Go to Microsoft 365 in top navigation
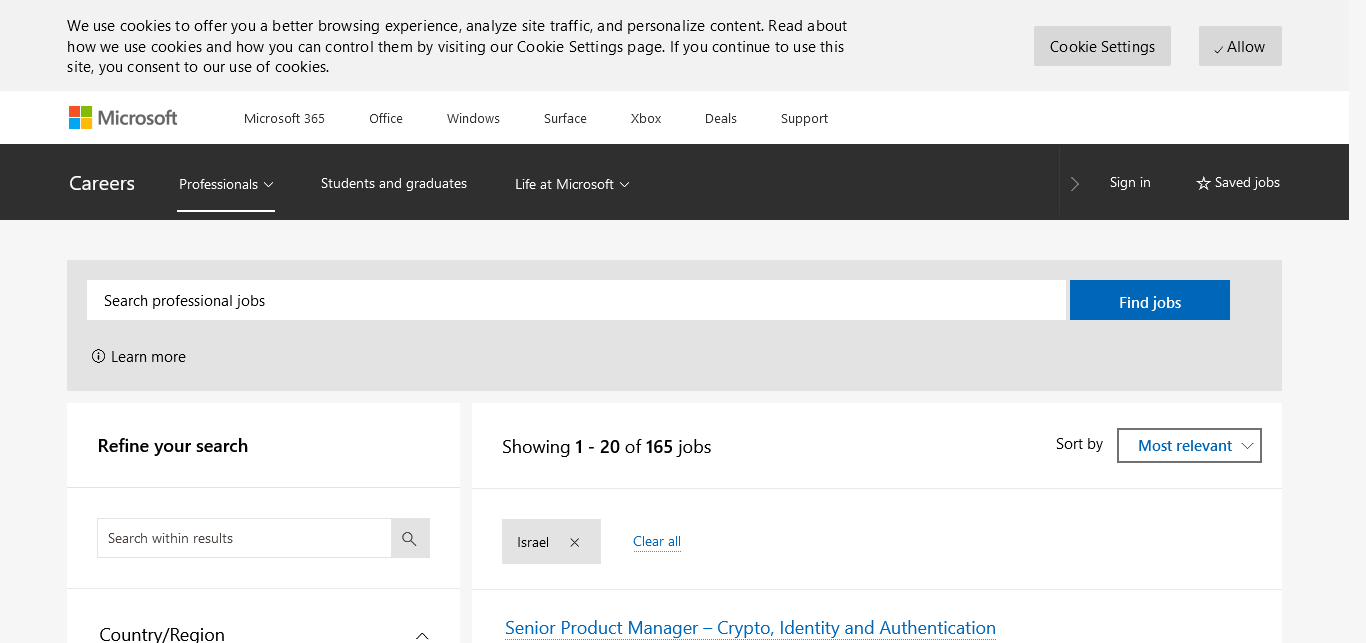This screenshot has height=643, width=1366. [x=284, y=118]
